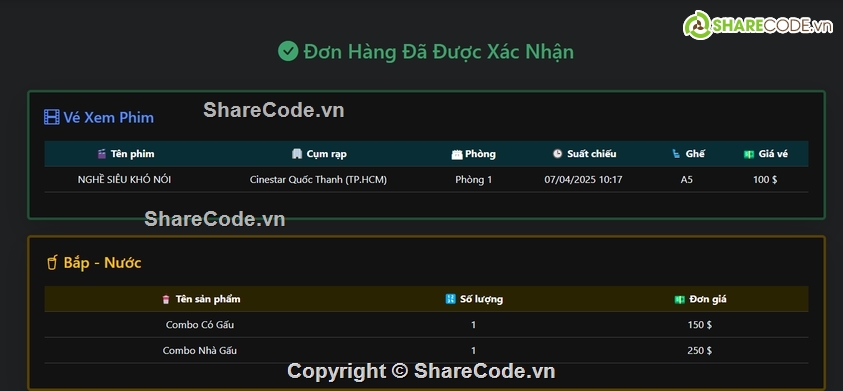843x391 pixels.
Task: Click the quantity 1 in Combo Có Gấu row
Action: 473,325
